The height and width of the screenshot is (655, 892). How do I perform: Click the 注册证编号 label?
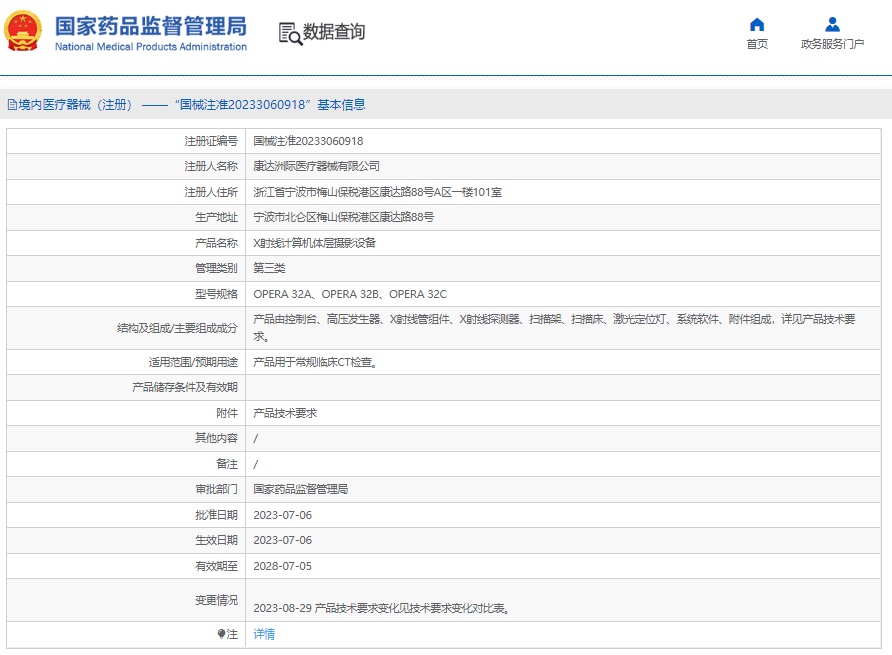point(210,141)
